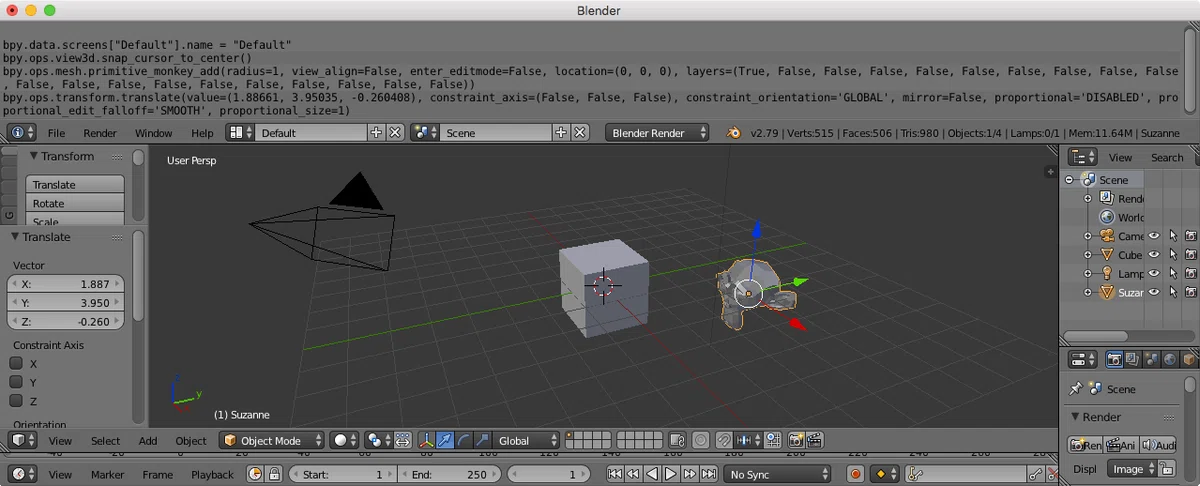
Task: Click the active keying set field
Action: point(964,474)
